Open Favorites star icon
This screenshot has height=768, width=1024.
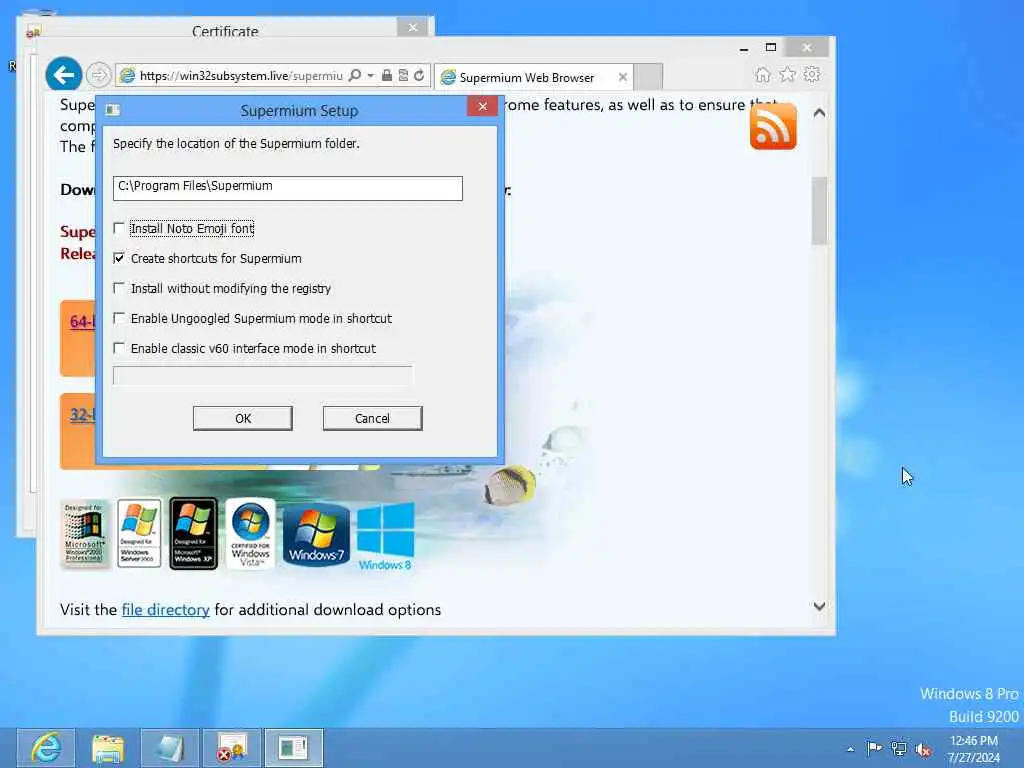pos(788,74)
